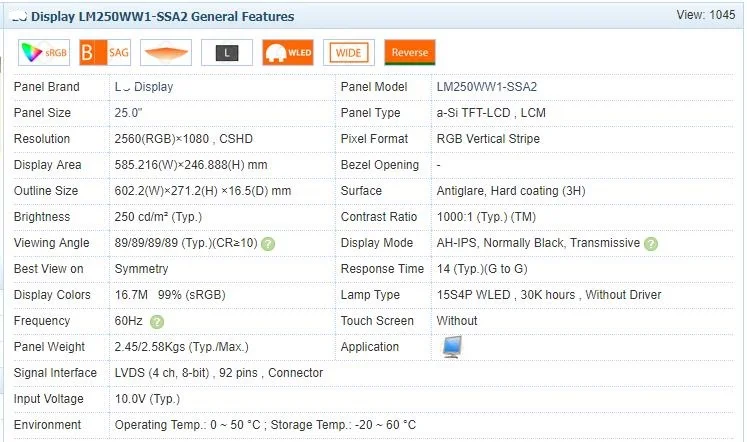This screenshot has width=747, height=442.
Task: Click the LVDS signal interface value
Action: [x=218, y=373]
